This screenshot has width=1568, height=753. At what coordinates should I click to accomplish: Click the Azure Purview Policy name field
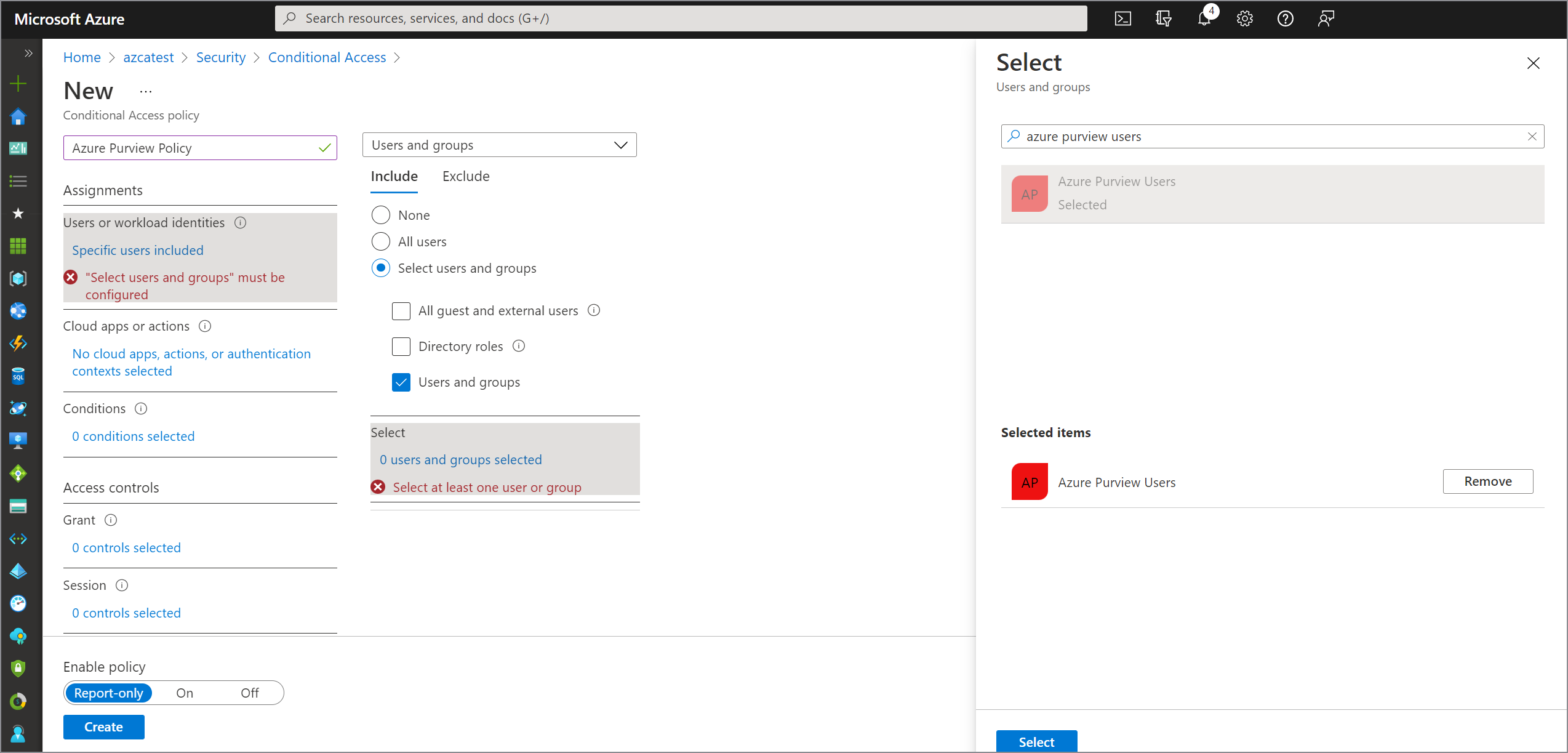coord(200,148)
